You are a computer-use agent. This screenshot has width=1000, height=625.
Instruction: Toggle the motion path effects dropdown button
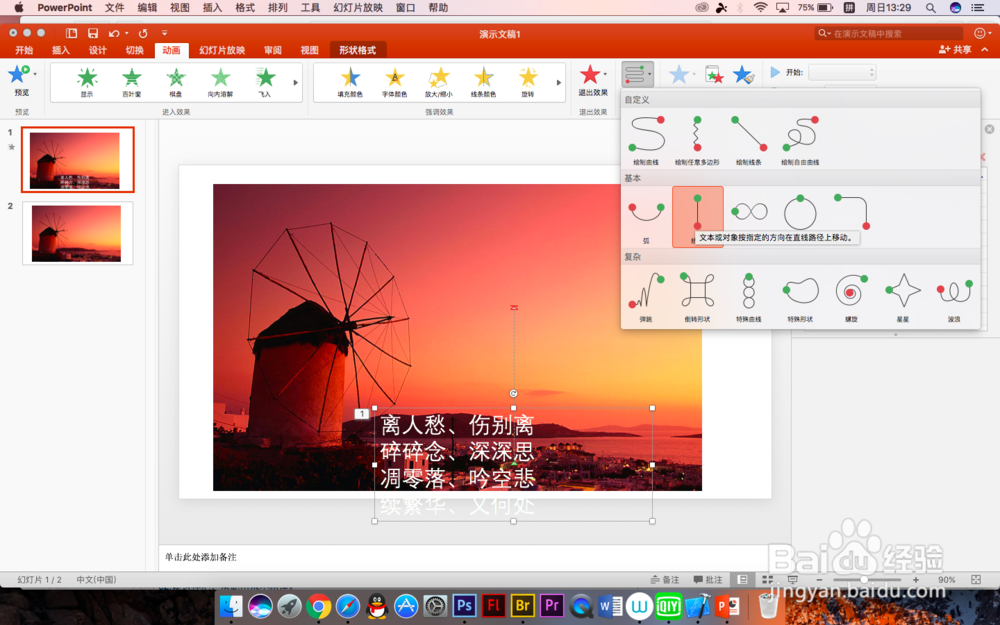638,75
